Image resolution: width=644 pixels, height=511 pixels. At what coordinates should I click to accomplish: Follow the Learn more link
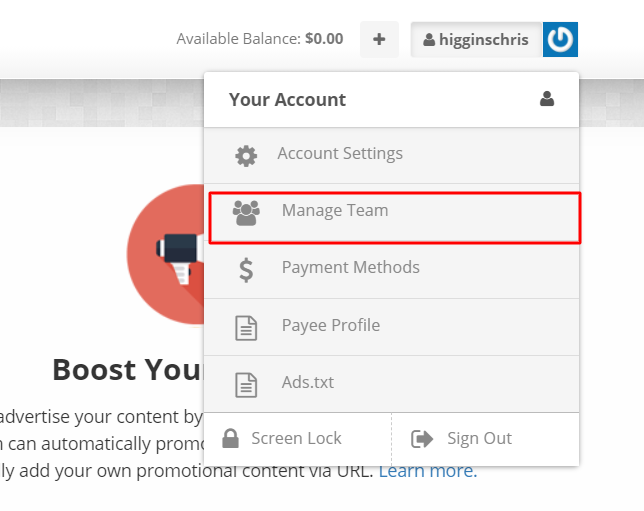pyautogui.click(x=428, y=471)
